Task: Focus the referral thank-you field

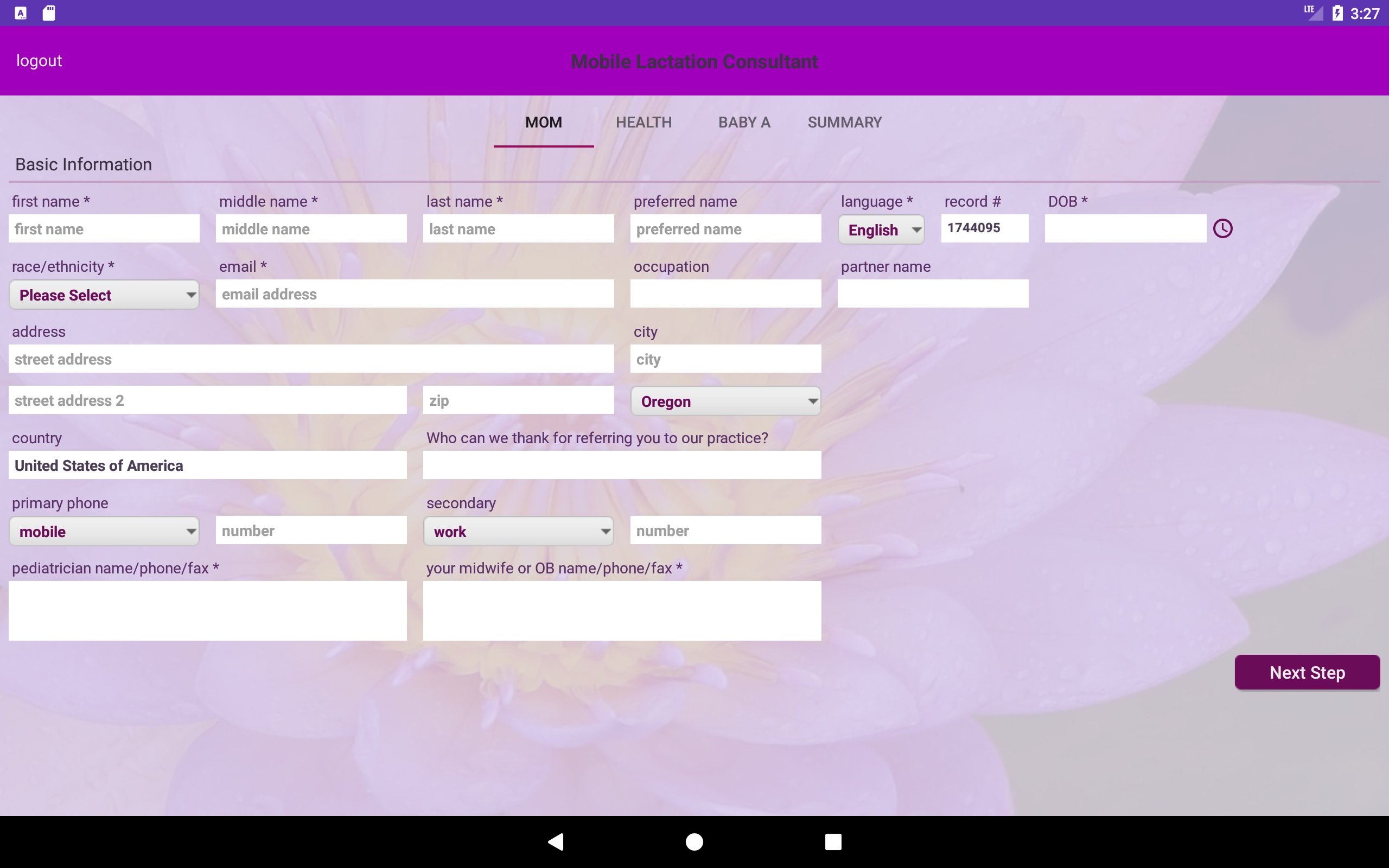Action: coord(622,465)
